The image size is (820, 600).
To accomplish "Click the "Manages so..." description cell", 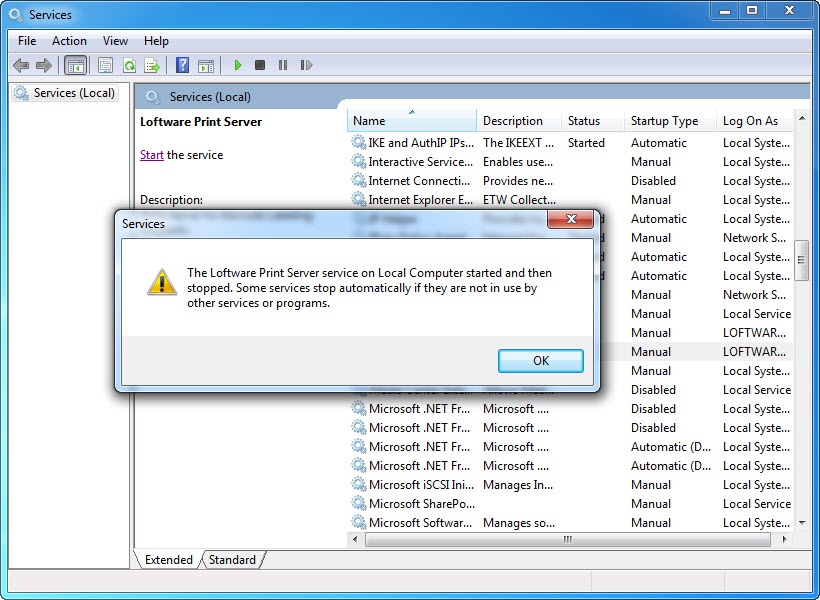I will click(x=519, y=523).
